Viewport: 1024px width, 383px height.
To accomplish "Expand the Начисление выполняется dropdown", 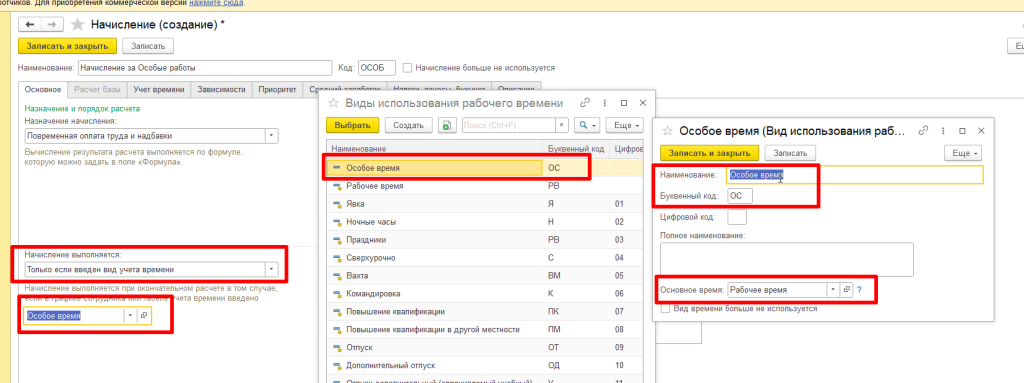I will 272,269.
